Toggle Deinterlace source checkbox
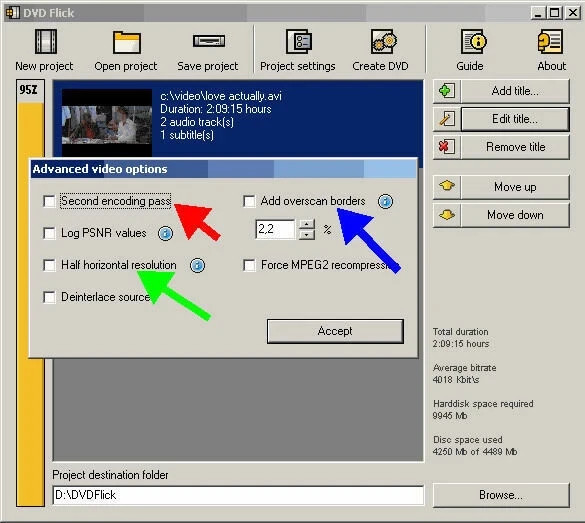585x523 pixels. pyautogui.click(x=49, y=297)
